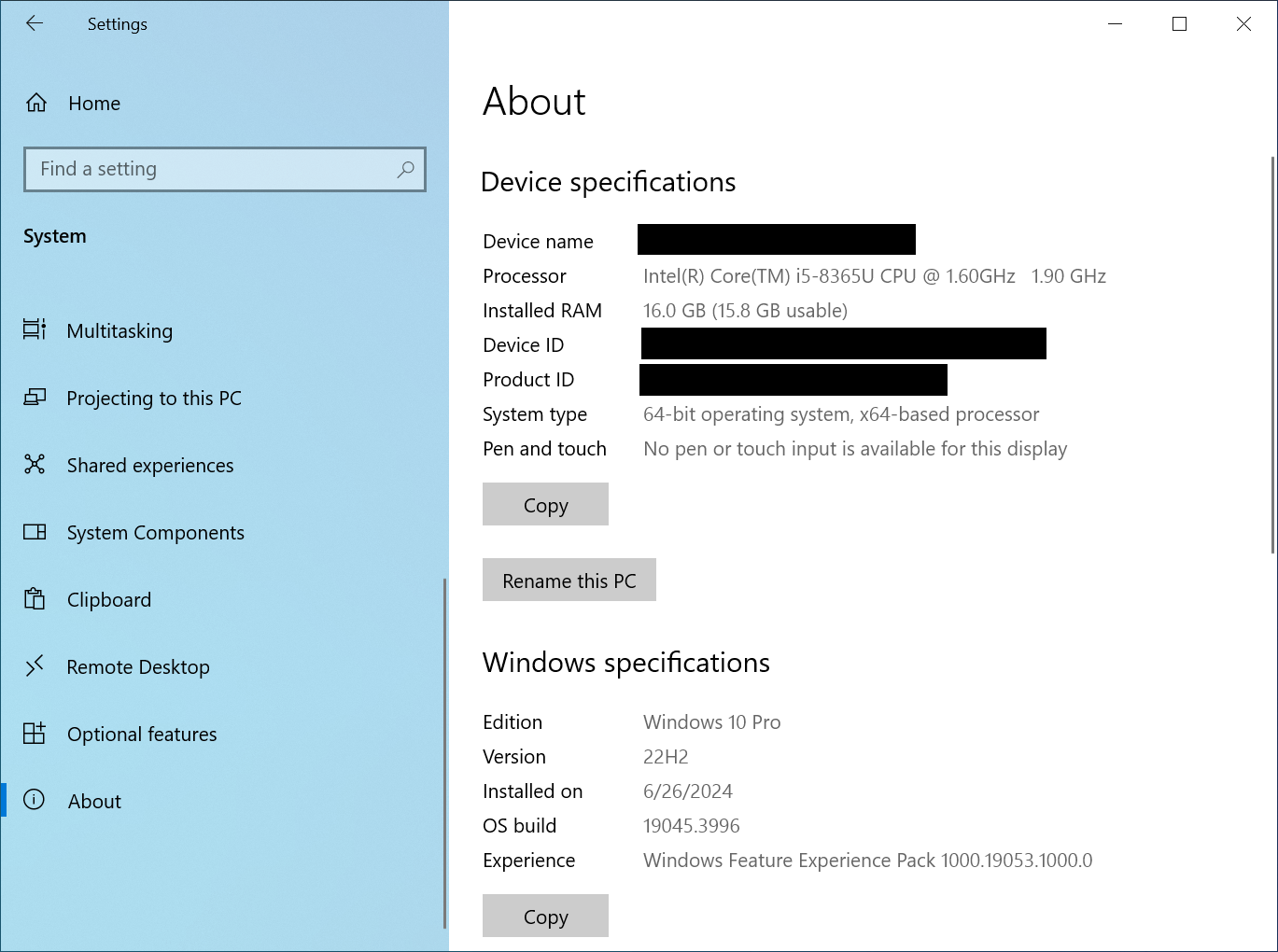Click the back arrow icon in Settings
This screenshot has width=1278, height=952.
[x=35, y=23]
